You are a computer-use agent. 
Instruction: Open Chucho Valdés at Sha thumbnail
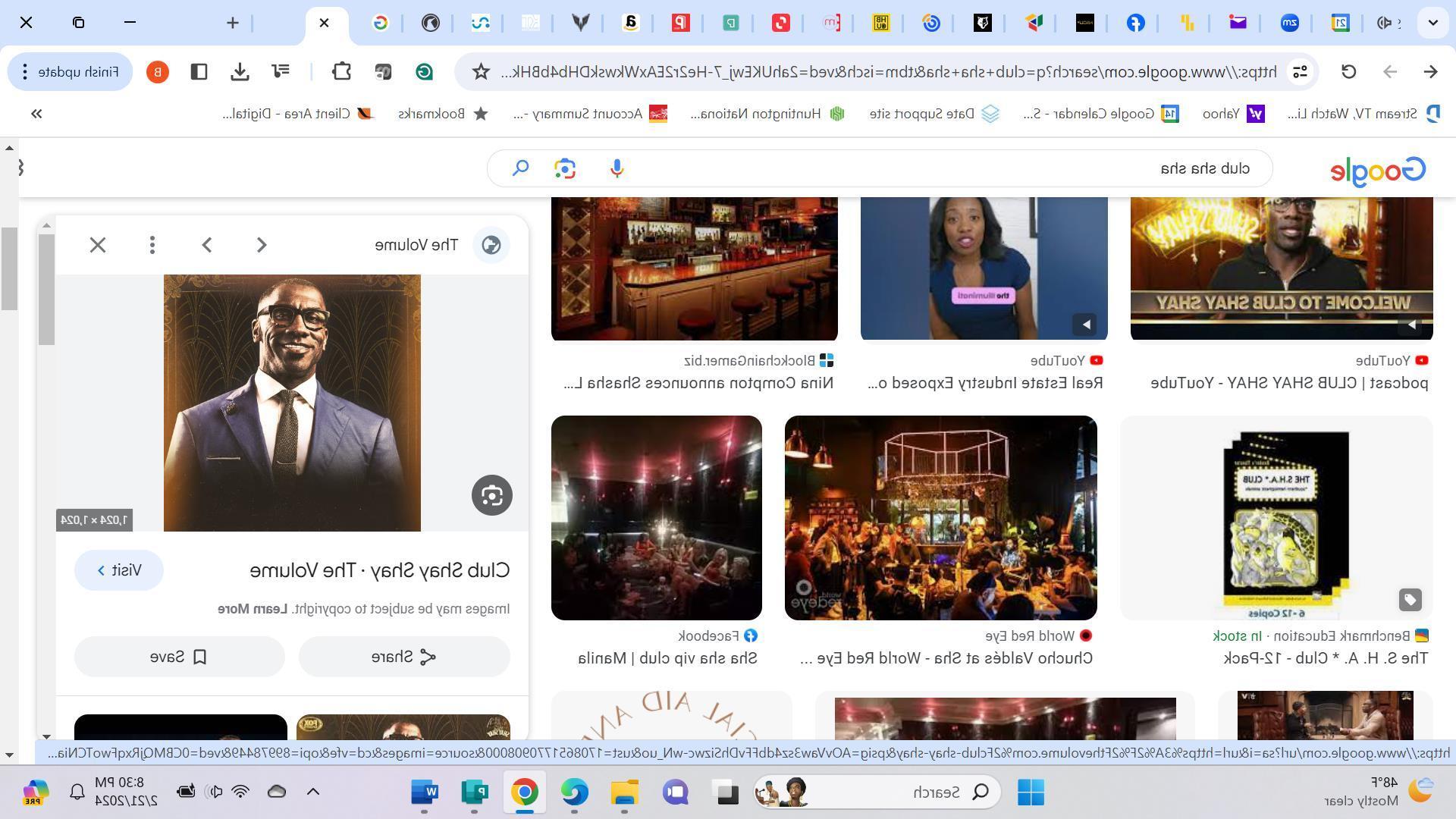coord(940,518)
